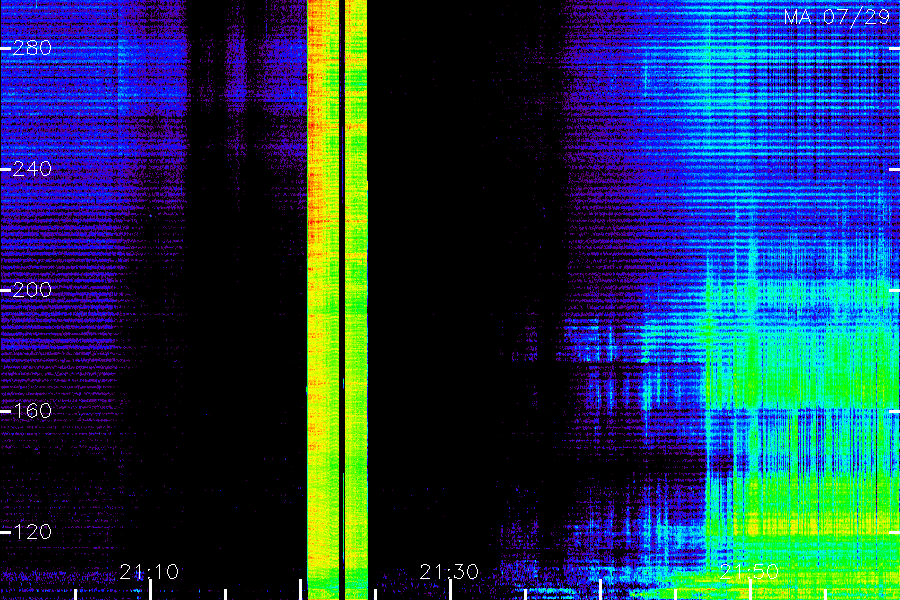Click the 240 frequency axis label
Screen dimensions: 900x600
point(32,169)
